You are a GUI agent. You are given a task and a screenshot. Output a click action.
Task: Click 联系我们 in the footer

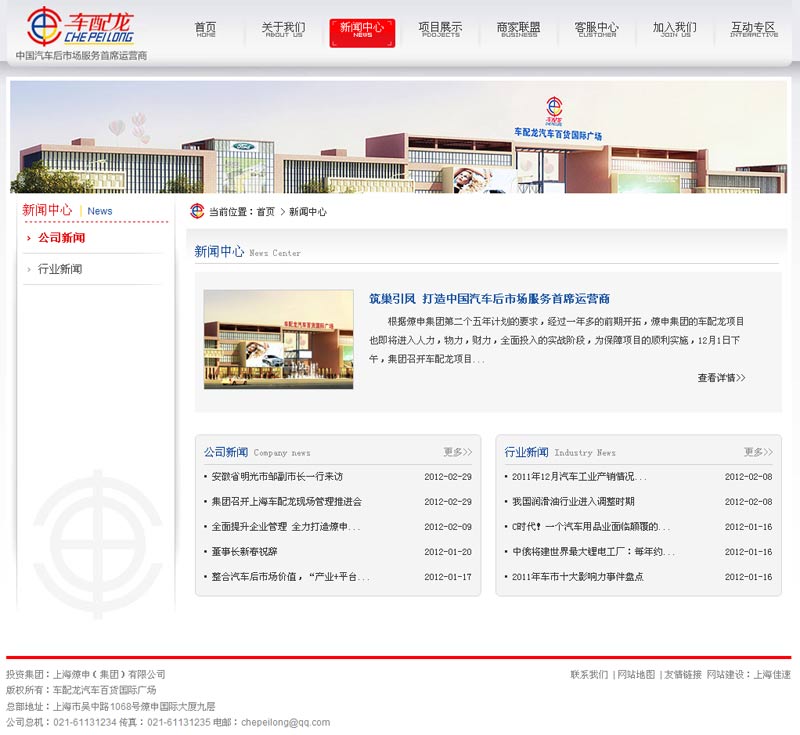coord(589,674)
